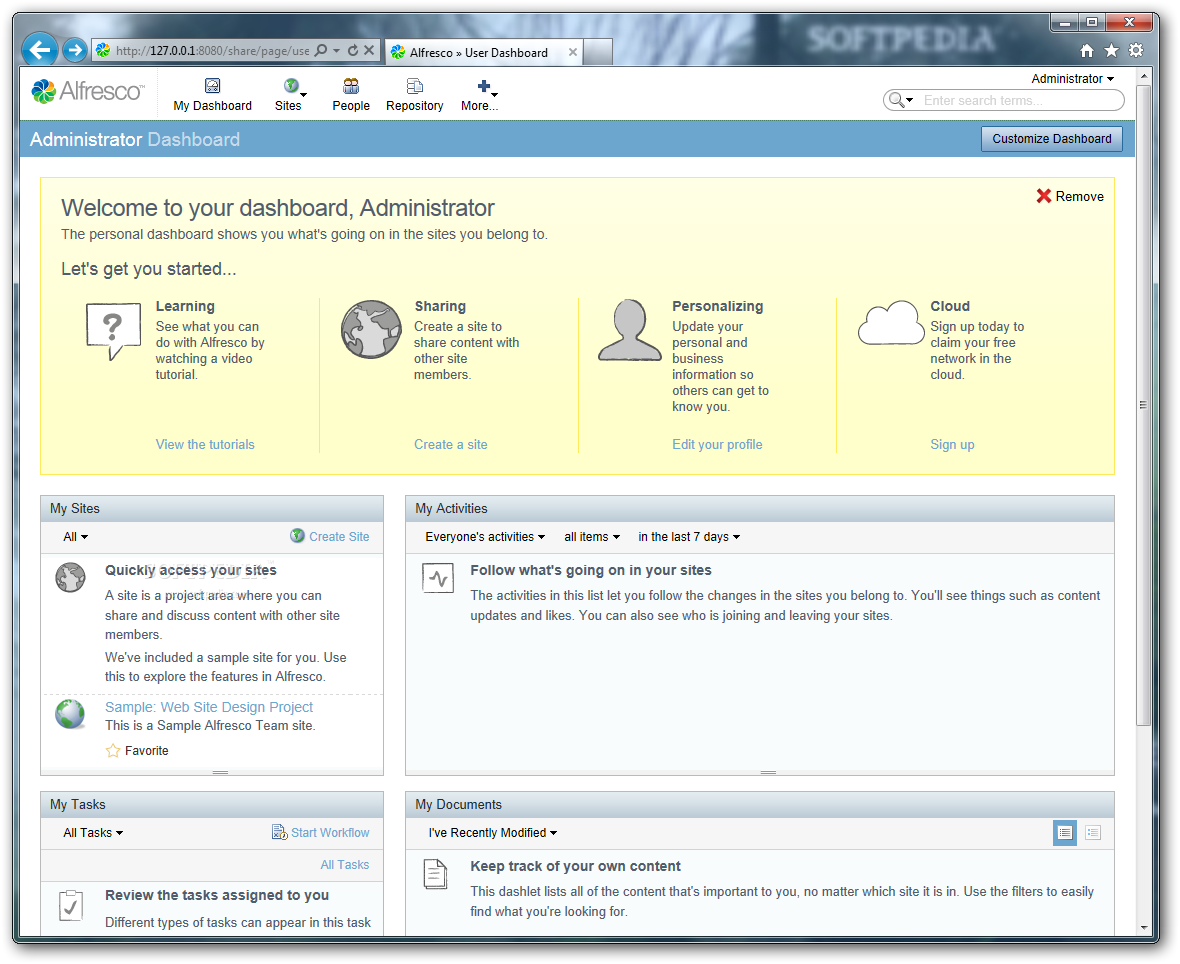Click the red X Remove icon
The image size is (1180, 964).
[1043, 196]
